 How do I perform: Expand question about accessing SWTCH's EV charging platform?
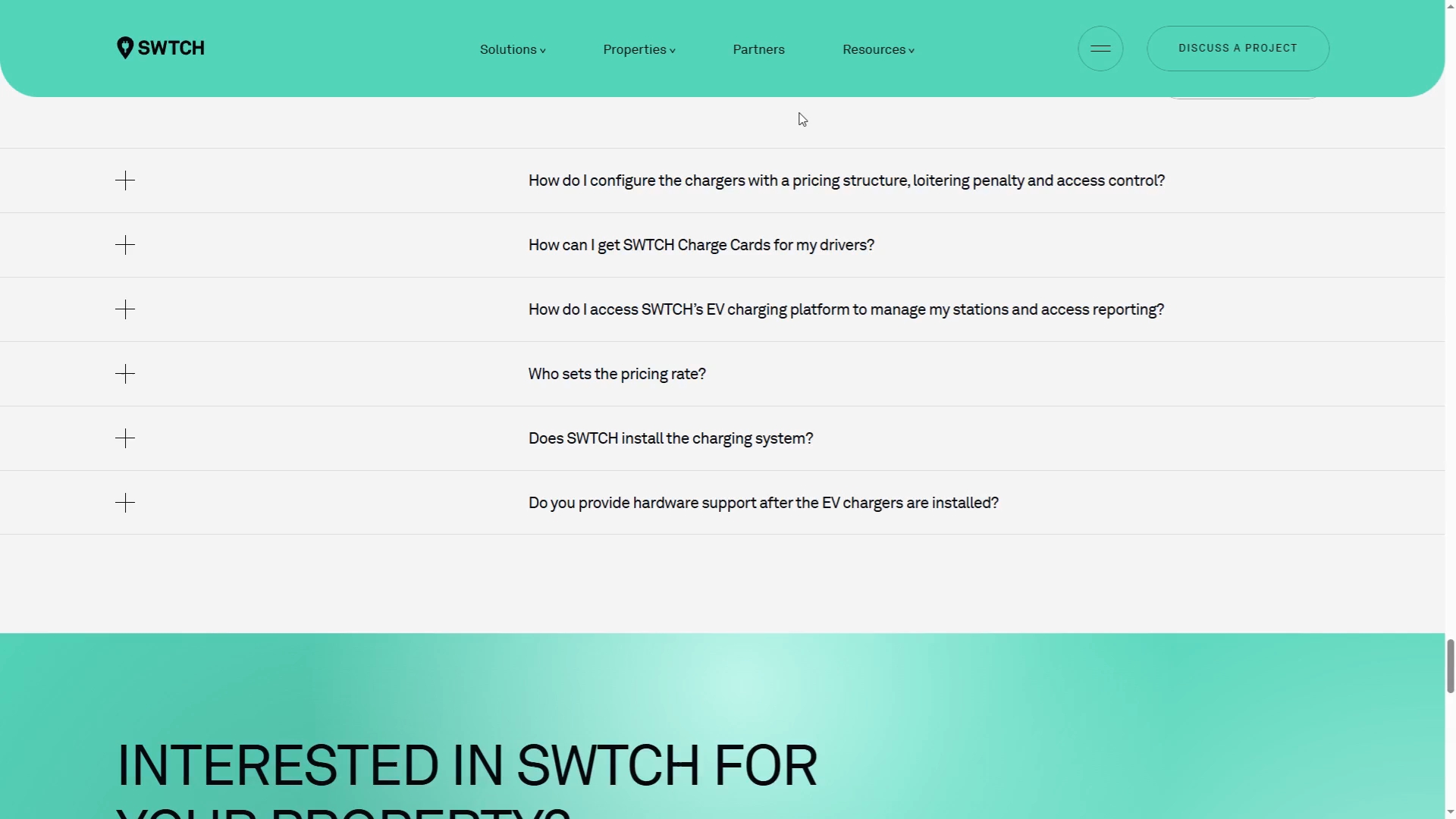tap(846, 309)
